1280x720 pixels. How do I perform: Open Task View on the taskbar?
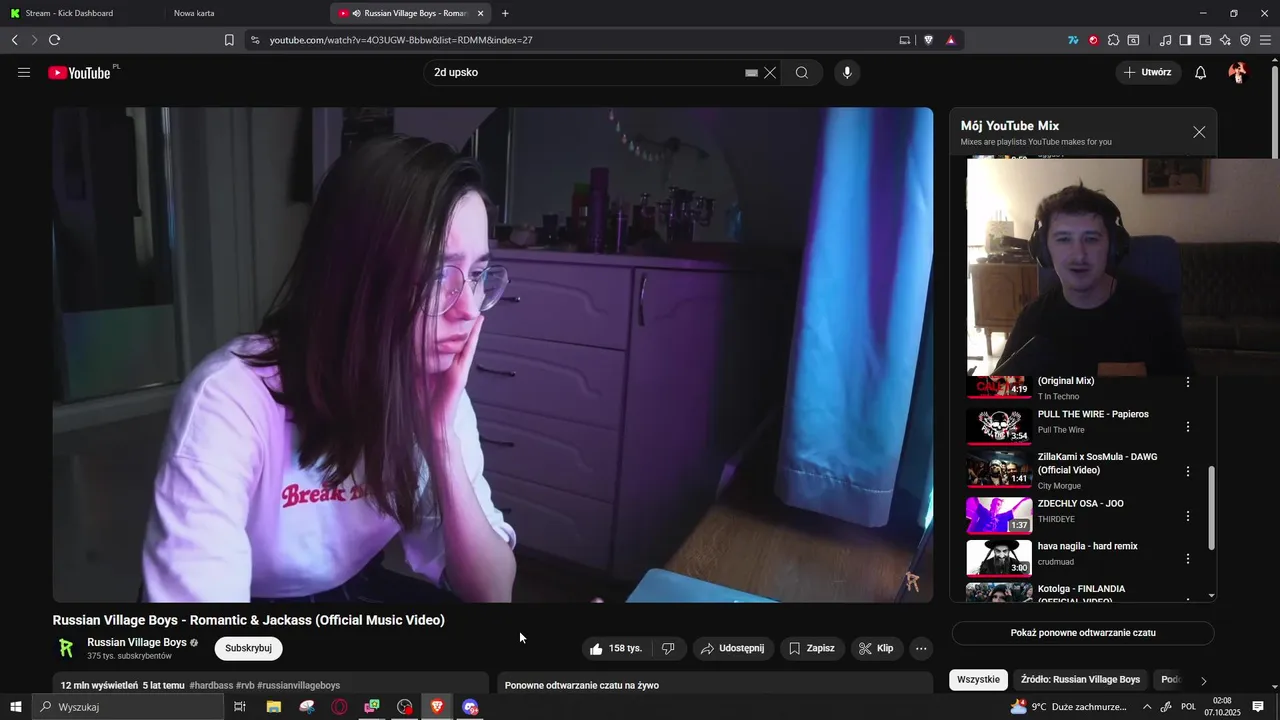[240, 707]
